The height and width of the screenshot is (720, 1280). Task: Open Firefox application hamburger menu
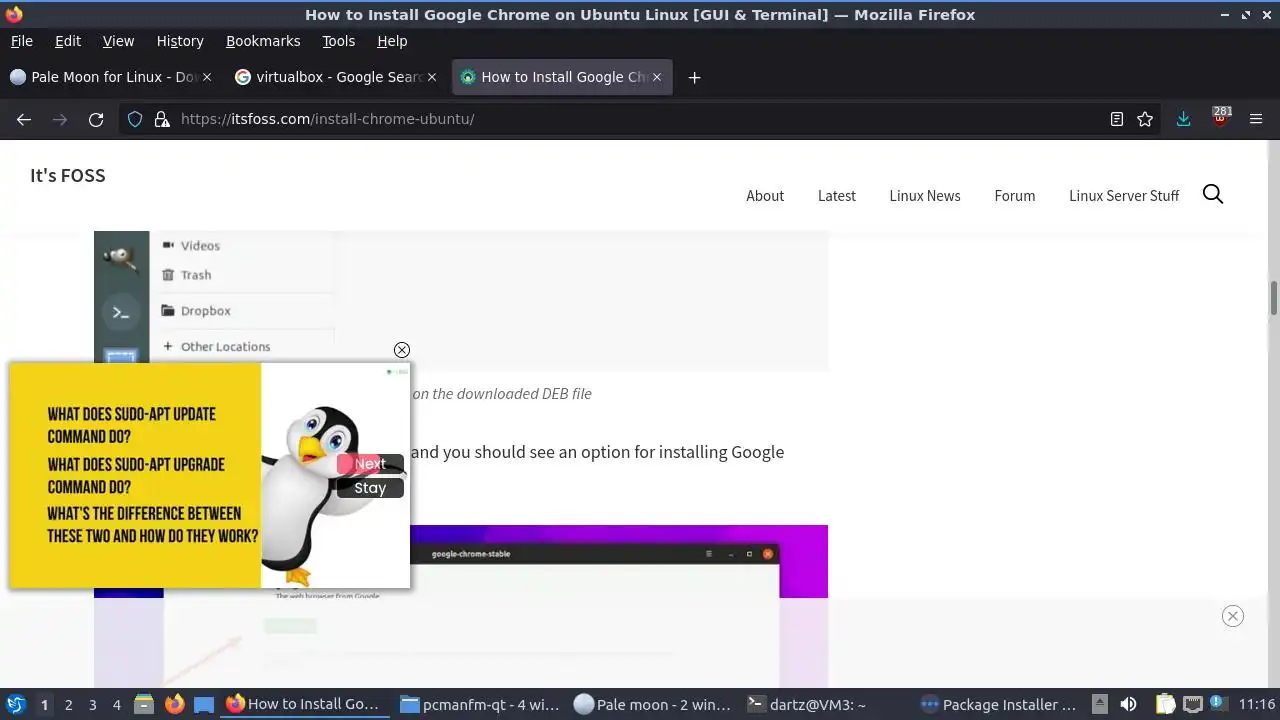1256,119
